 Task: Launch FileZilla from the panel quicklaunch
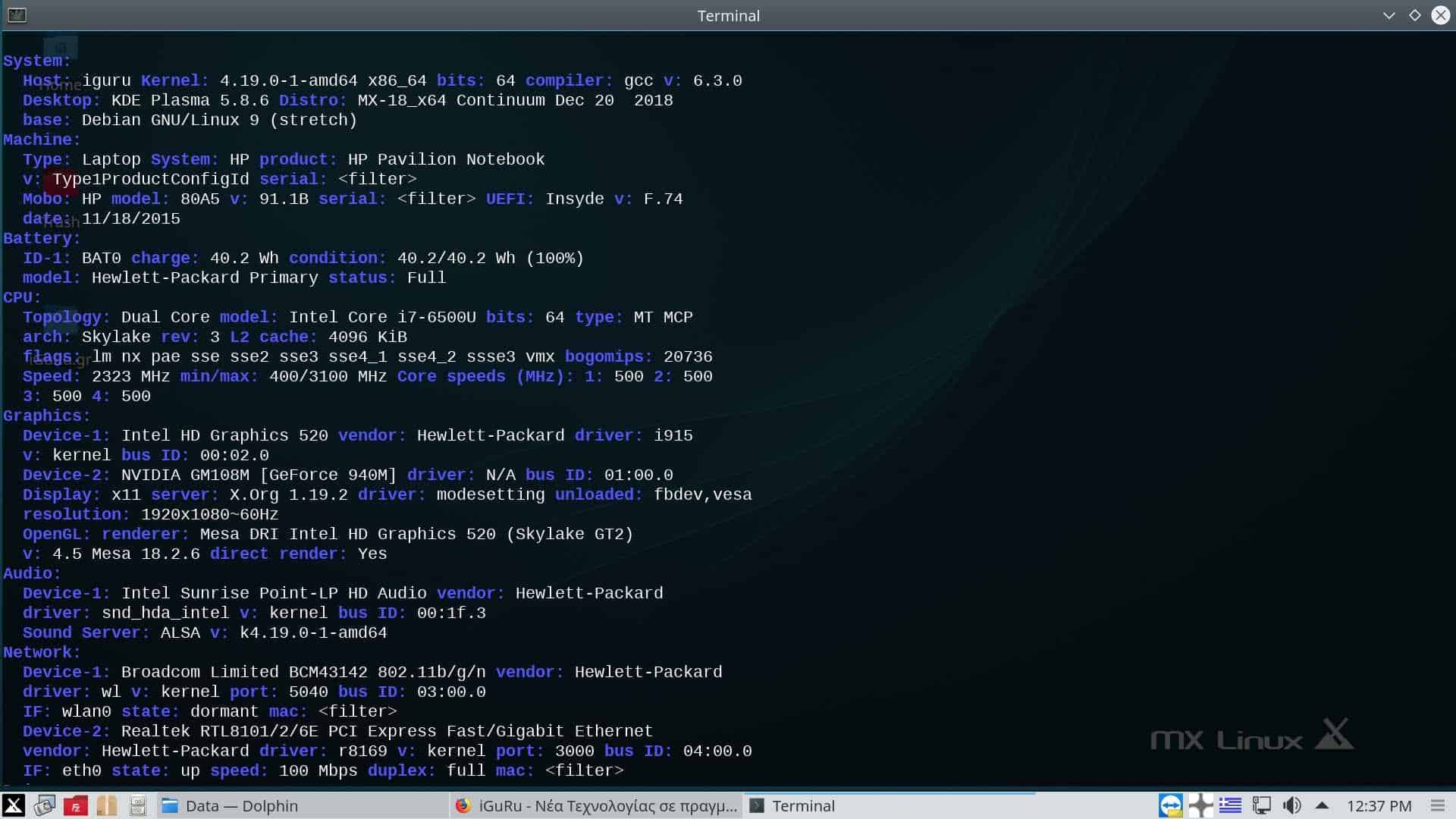tap(75, 805)
